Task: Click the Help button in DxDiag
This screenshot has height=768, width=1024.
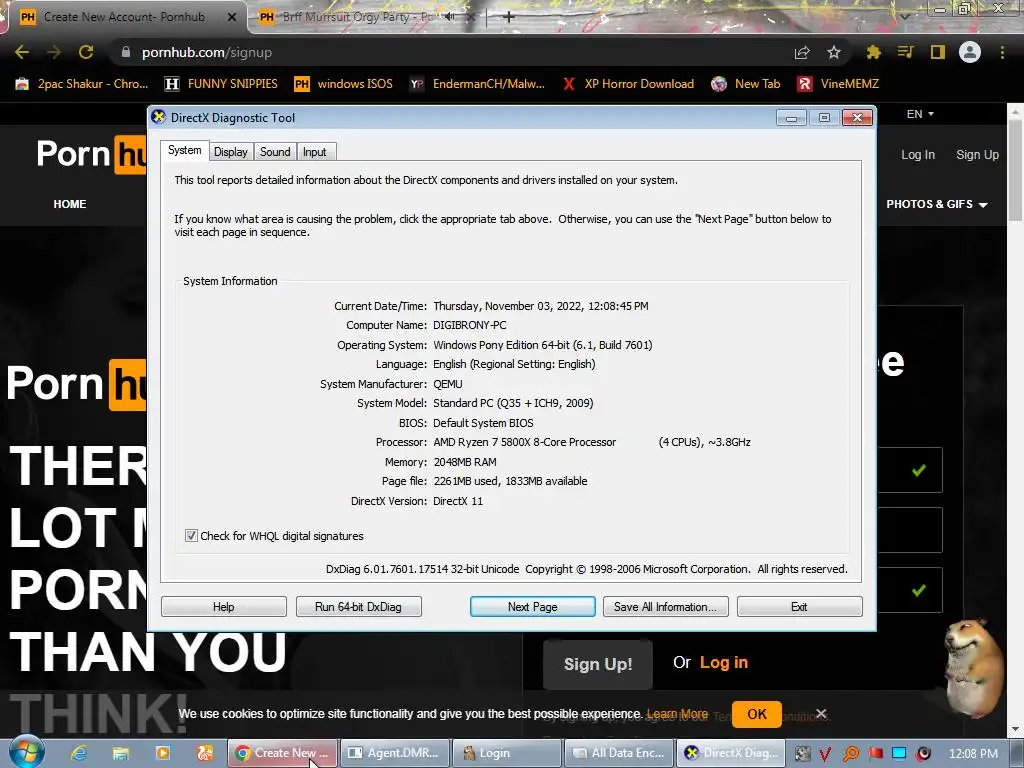Action: click(x=223, y=607)
